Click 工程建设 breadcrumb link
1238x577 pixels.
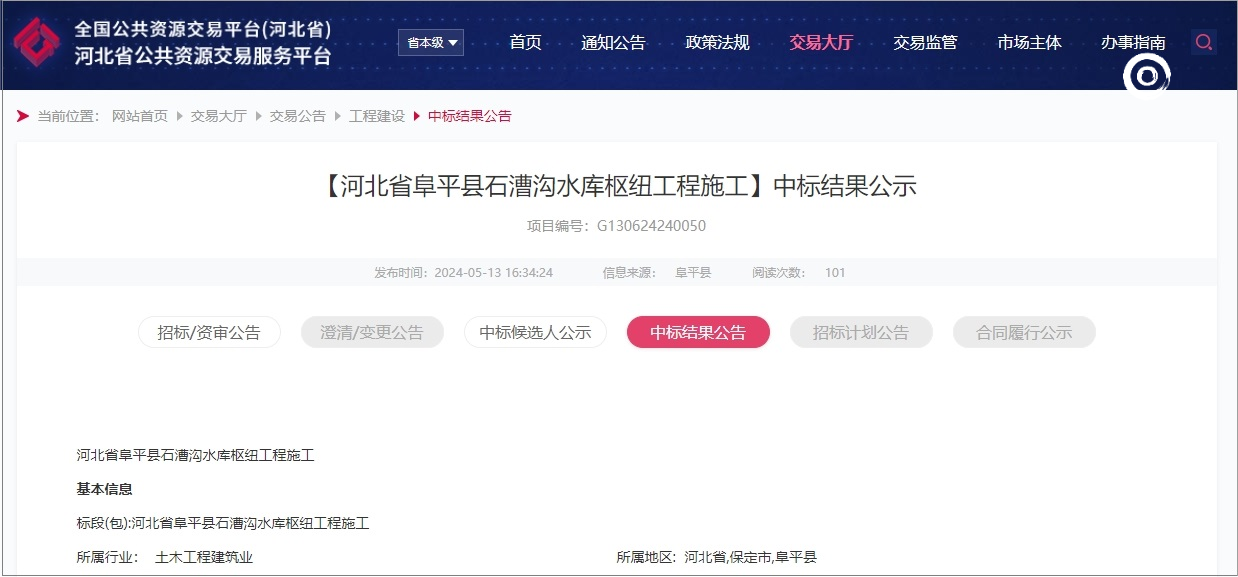pos(377,116)
